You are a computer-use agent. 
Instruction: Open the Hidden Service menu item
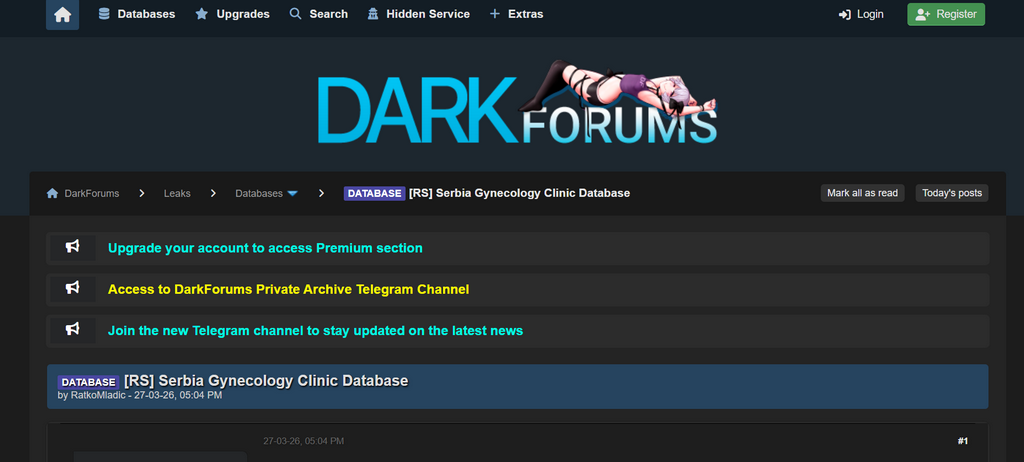tap(419, 14)
